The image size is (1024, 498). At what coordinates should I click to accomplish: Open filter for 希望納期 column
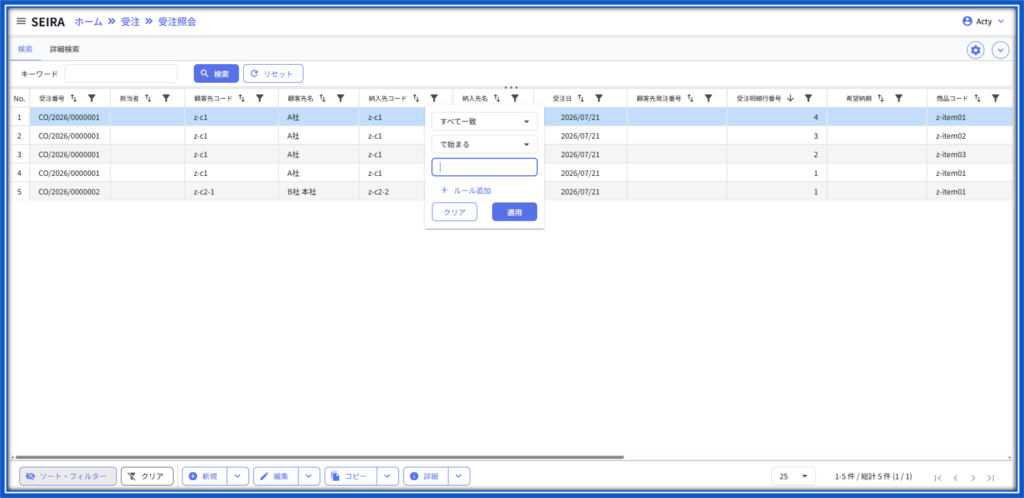899,98
